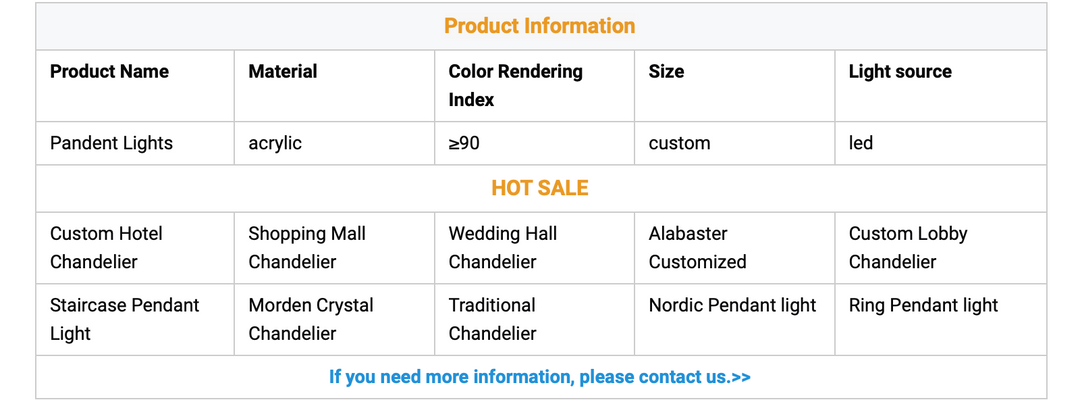
Task: Open the Alabaster Customized item
Action: (697, 248)
